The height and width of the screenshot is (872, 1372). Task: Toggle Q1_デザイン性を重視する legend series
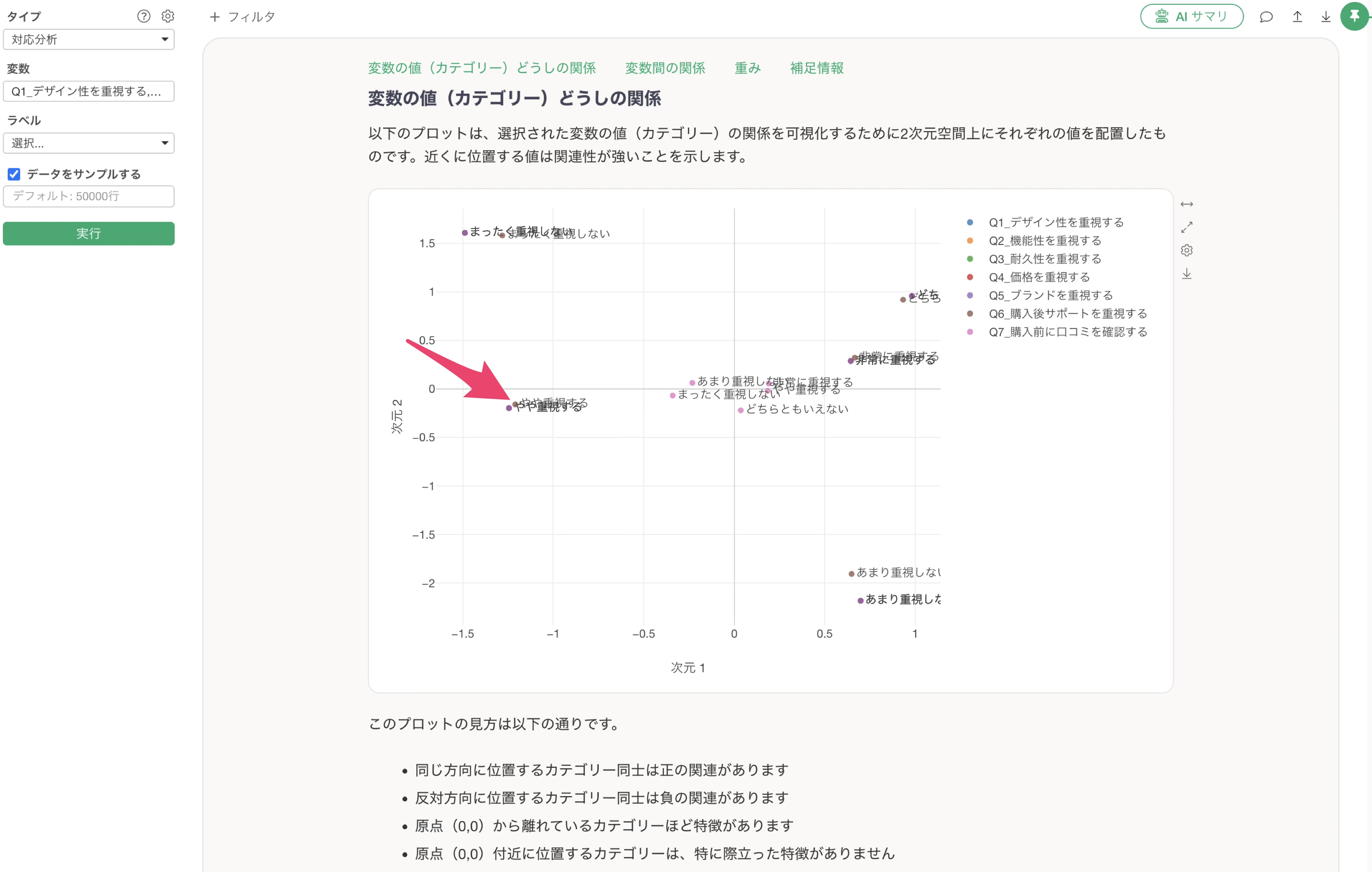(1055, 222)
